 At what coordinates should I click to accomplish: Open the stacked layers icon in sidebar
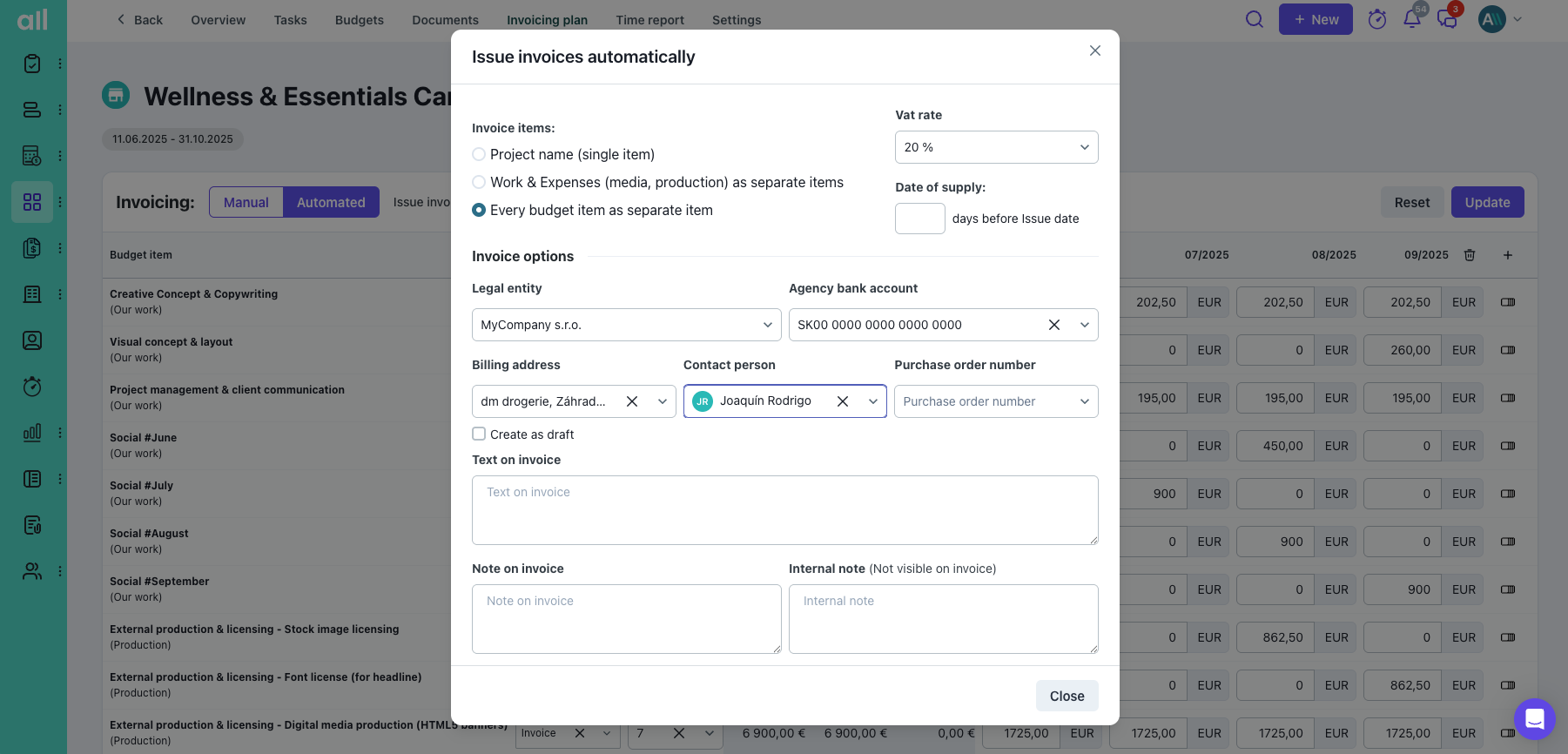[x=32, y=110]
